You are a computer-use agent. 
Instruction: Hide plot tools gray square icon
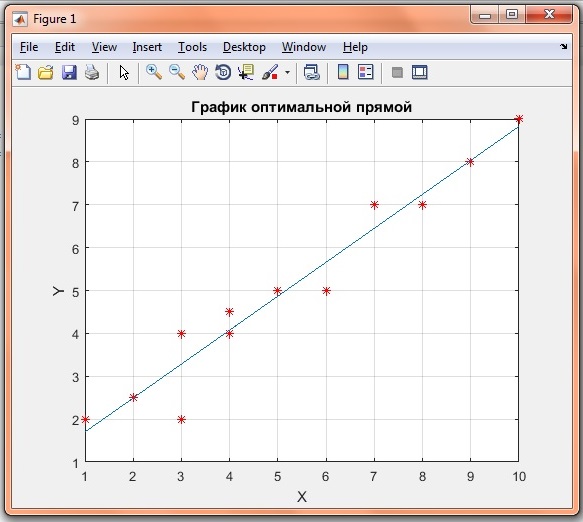(397, 72)
